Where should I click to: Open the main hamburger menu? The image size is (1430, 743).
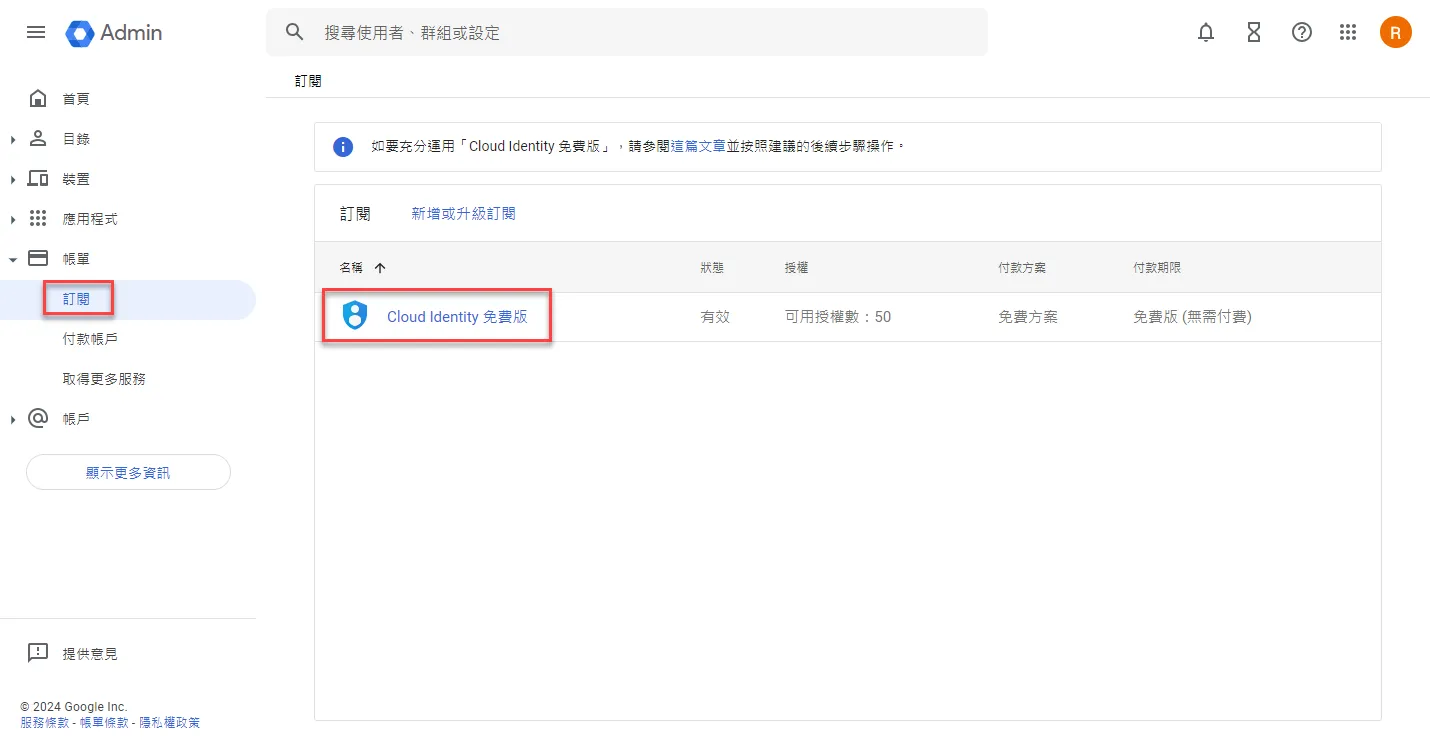pyautogui.click(x=36, y=32)
